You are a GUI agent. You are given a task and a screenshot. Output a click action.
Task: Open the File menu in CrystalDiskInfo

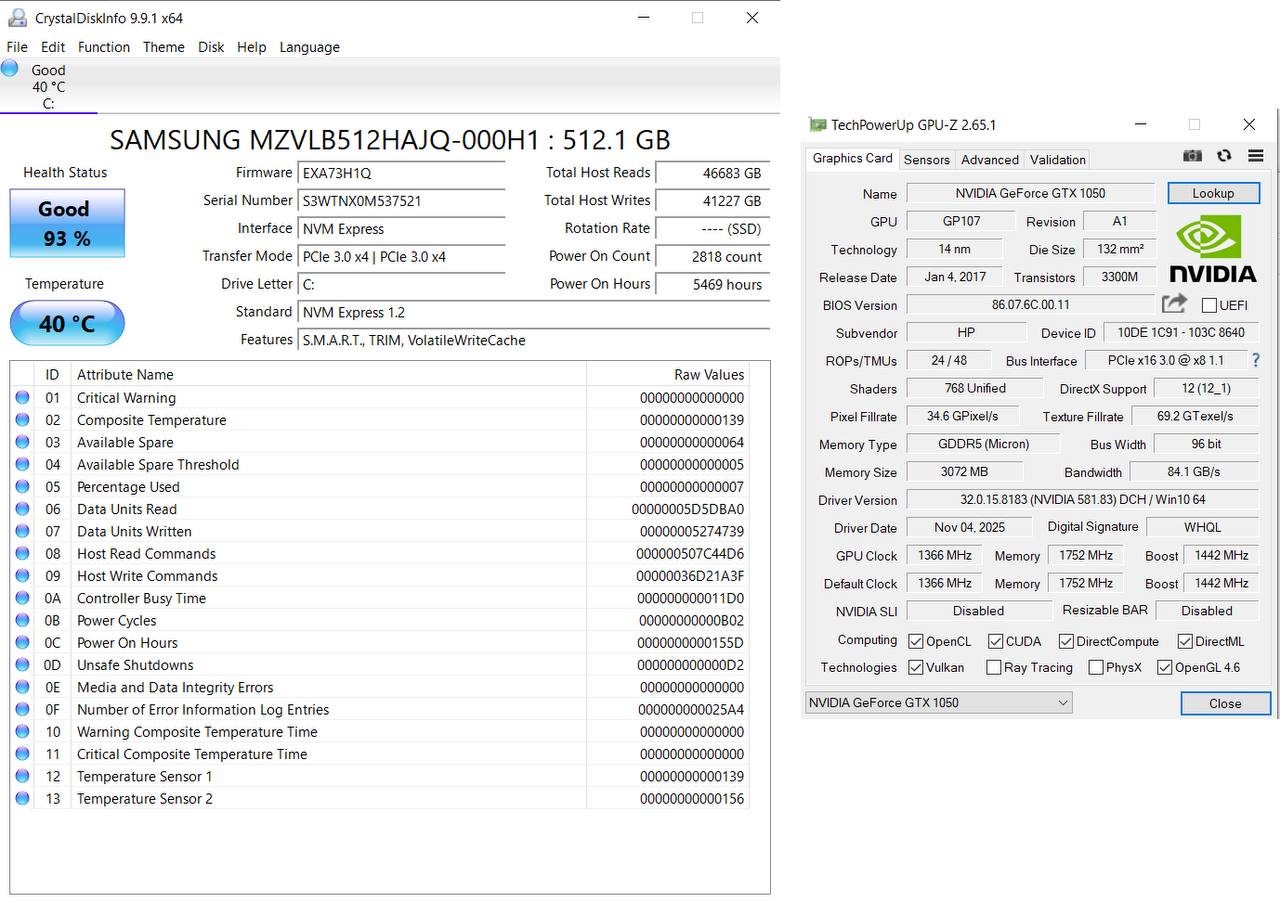click(x=17, y=47)
